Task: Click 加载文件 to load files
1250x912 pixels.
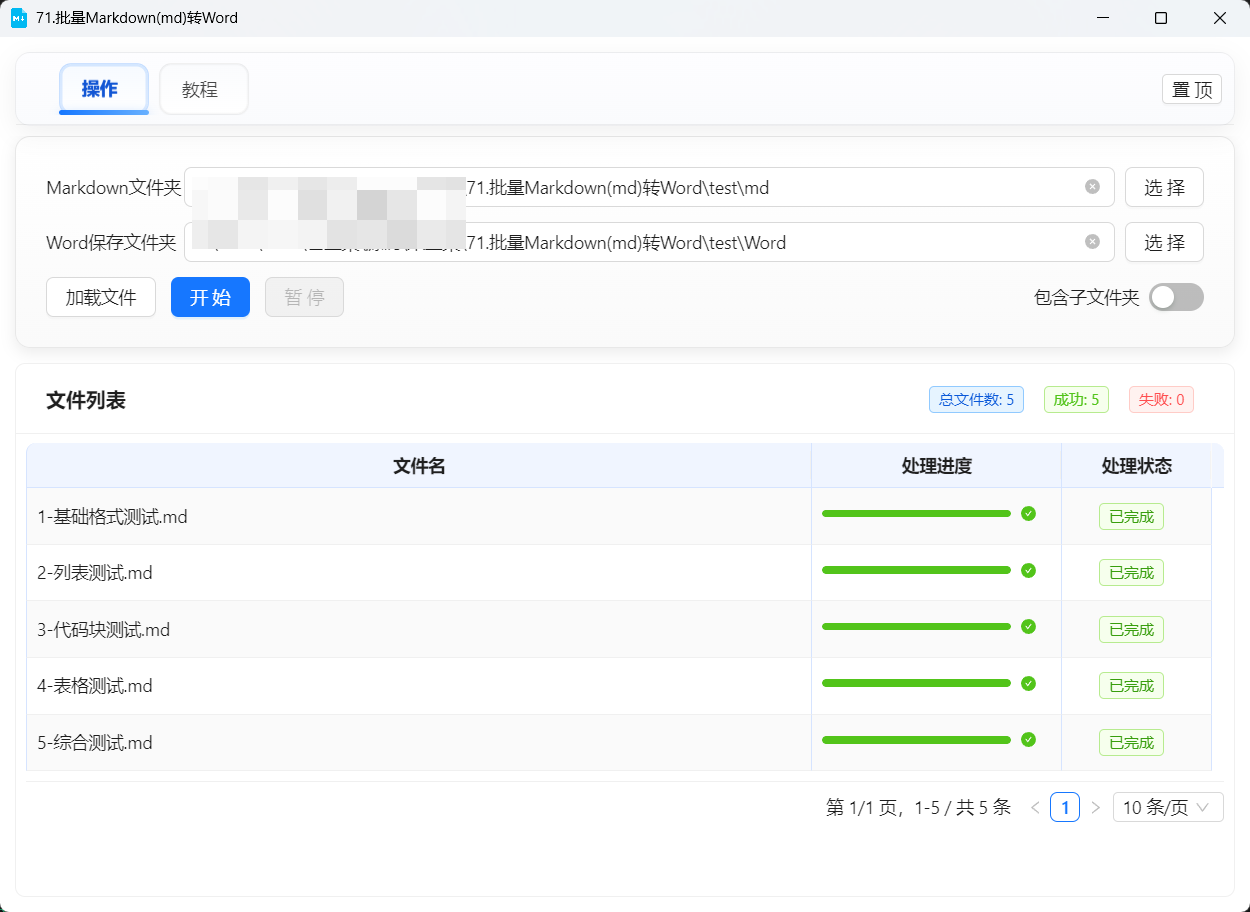Action: 100,297
